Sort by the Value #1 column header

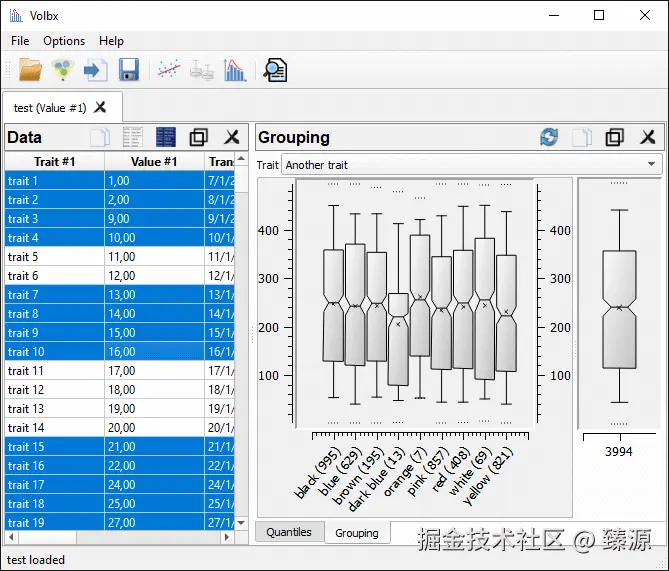[x=154, y=162]
